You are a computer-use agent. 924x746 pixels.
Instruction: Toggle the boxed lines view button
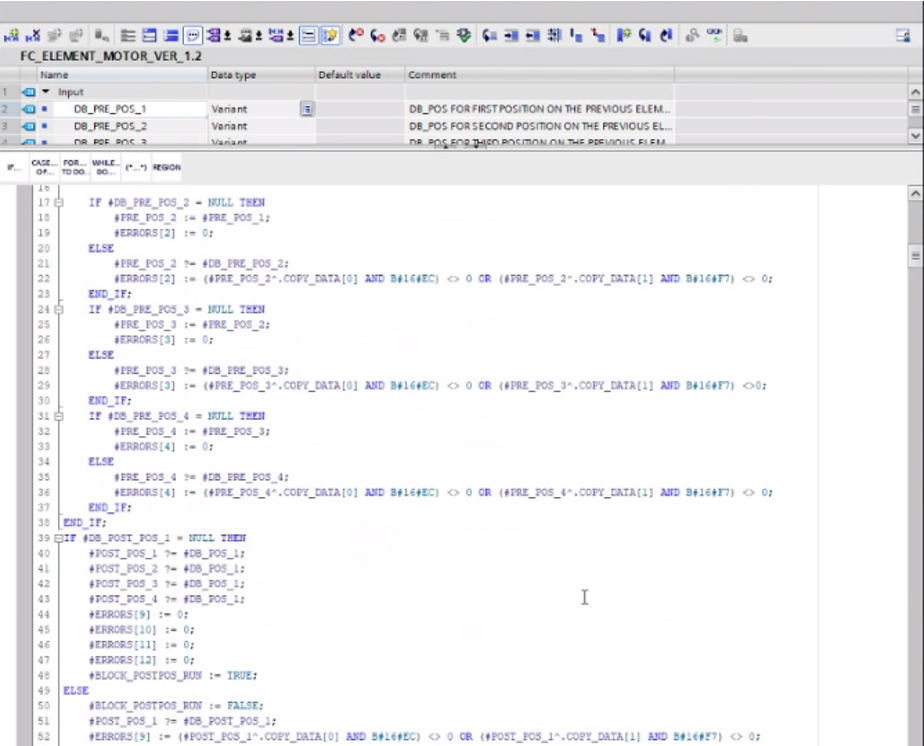pyautogui.click(x=308, y=35)
